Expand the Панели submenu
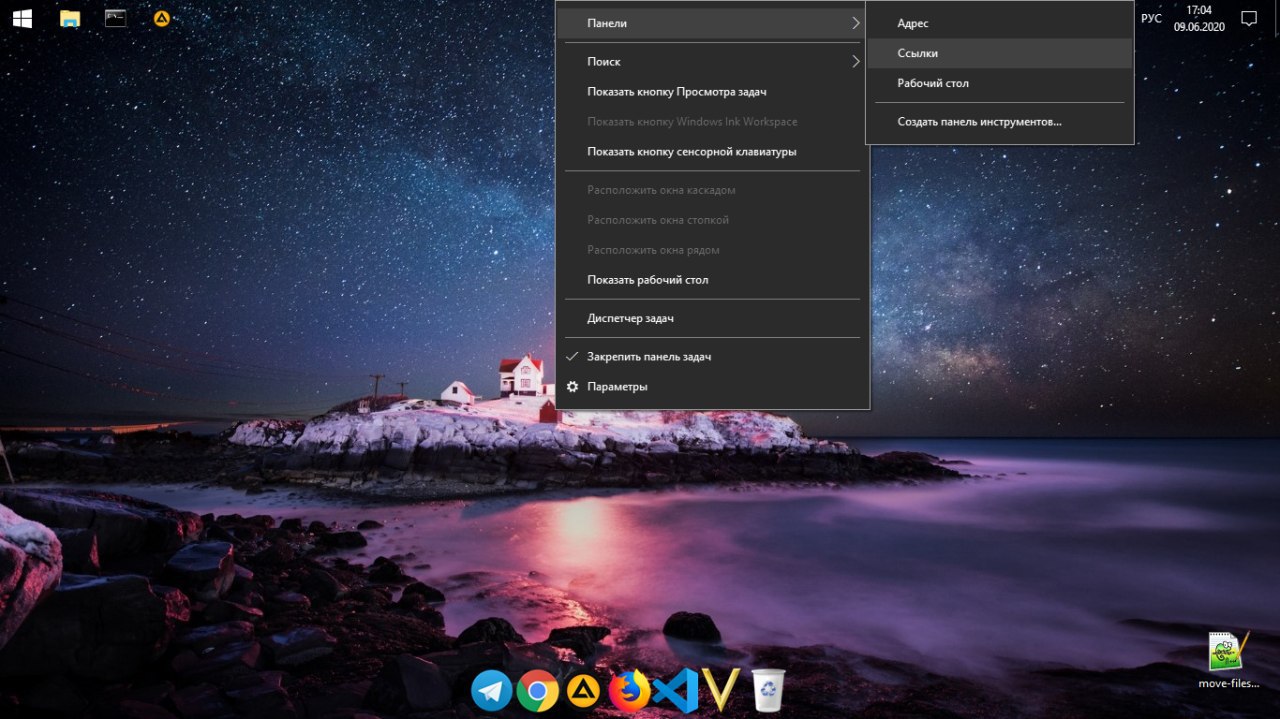1280x719 pixels. [712, 23]
